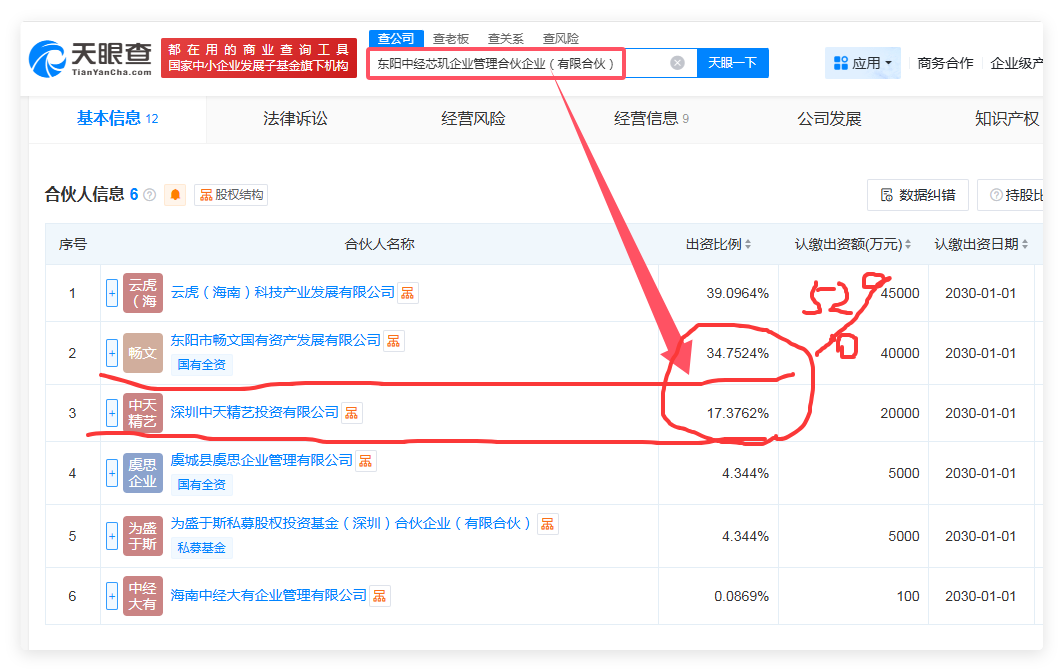1063x670 pixels.
Task: Switch to 查老板 search tab
Action: [x=451, y=39]
